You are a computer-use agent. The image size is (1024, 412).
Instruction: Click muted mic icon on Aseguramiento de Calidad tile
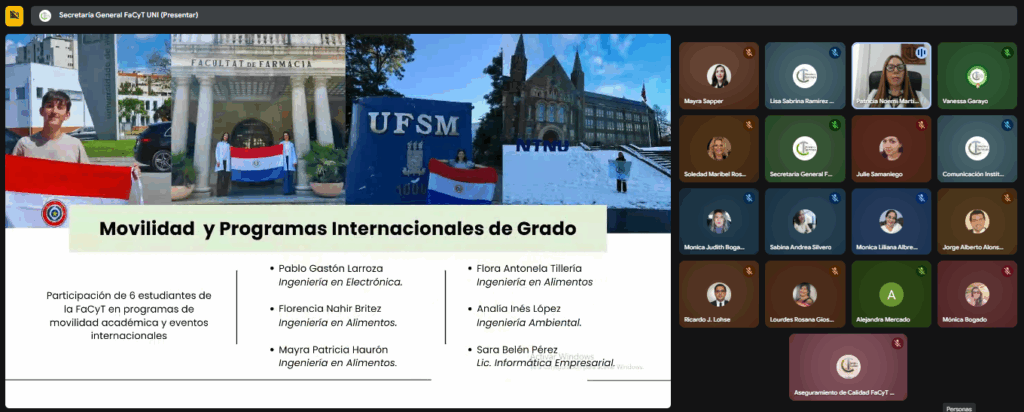897,343
